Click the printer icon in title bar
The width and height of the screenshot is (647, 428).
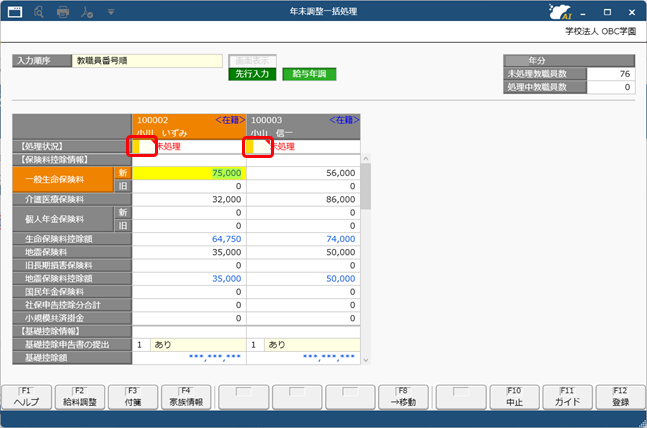coord(63,12)
